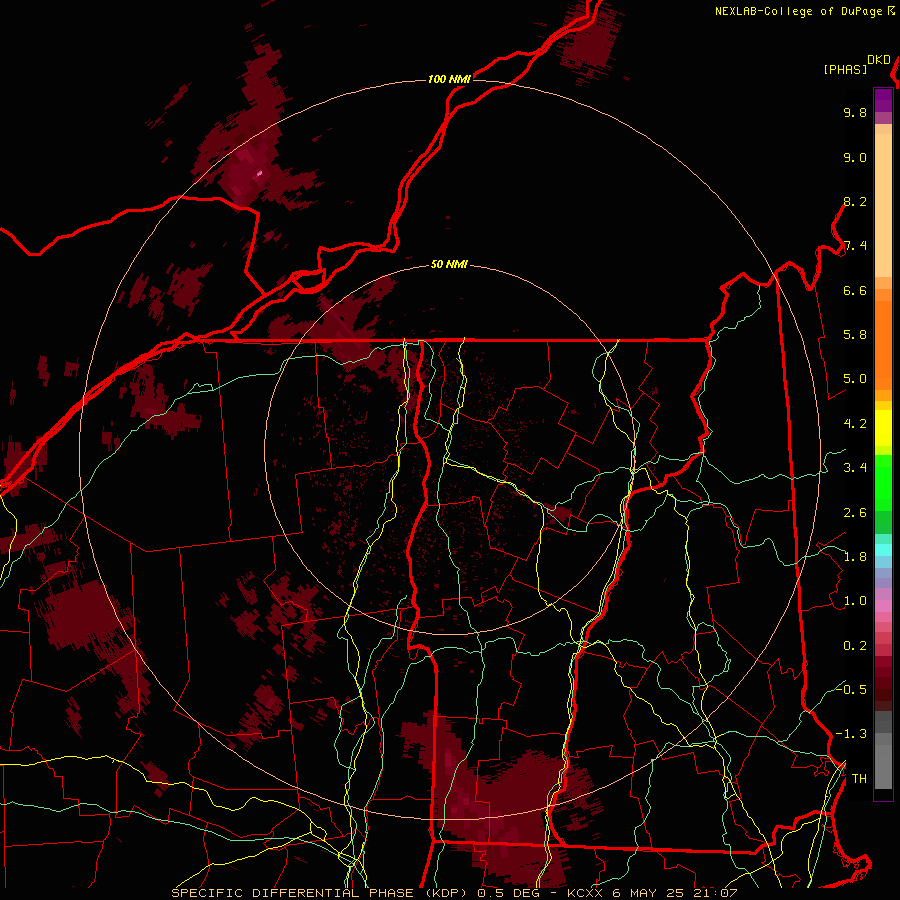This screenshot has width=900, height=900.
Task: Click the 2.6 value on the color scale
Action: (855, 513)
